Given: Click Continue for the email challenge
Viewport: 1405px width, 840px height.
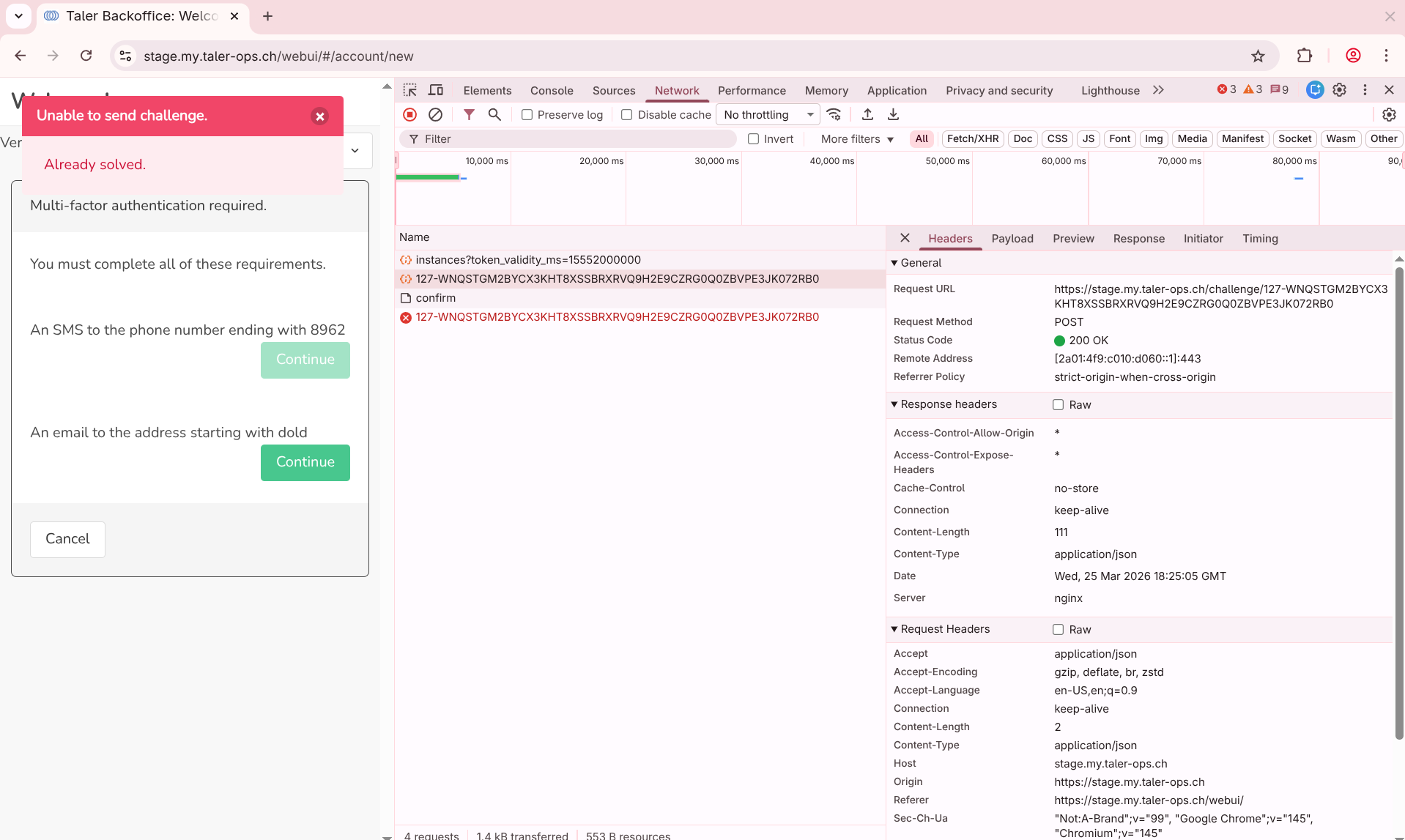Looking at the screenshot, I should pyautogui.click(x=305, y=462).
